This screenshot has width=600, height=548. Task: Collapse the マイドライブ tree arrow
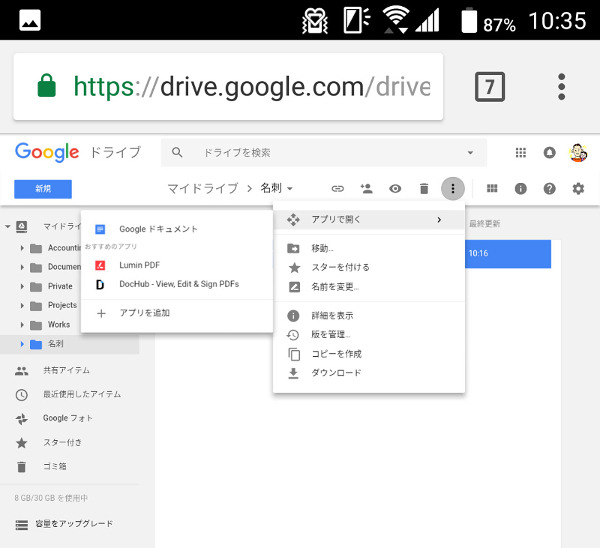(8, 227)
